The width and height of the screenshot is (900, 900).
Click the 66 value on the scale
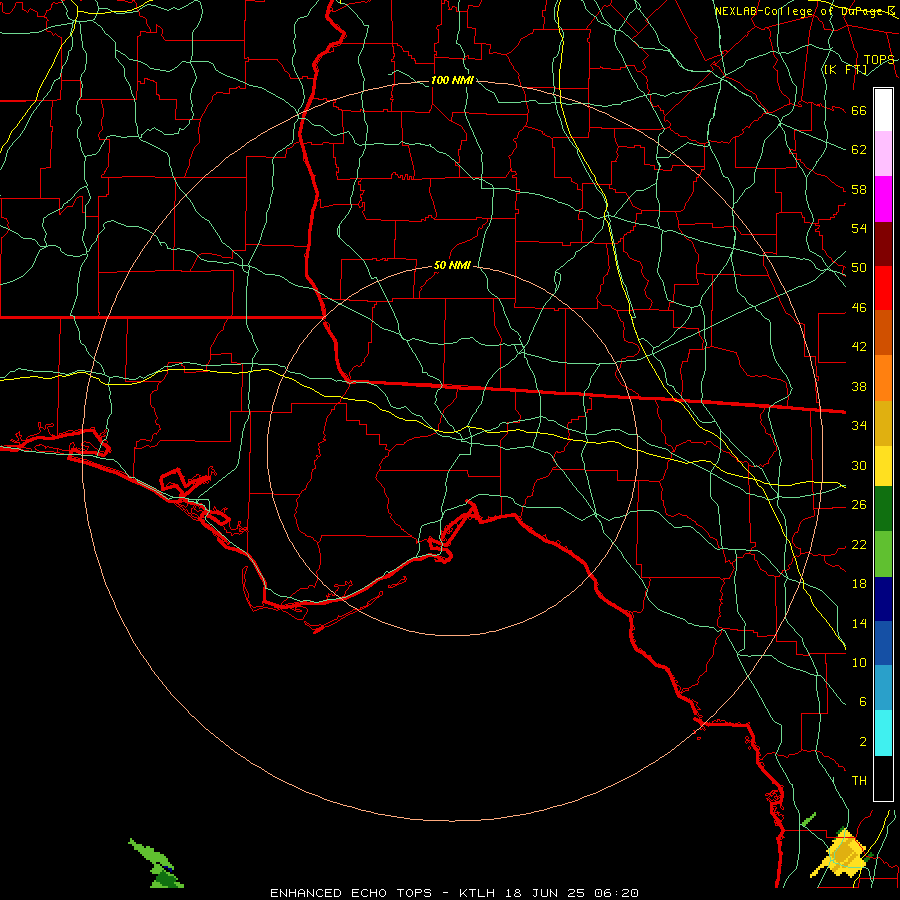click(x=859, y=111)
